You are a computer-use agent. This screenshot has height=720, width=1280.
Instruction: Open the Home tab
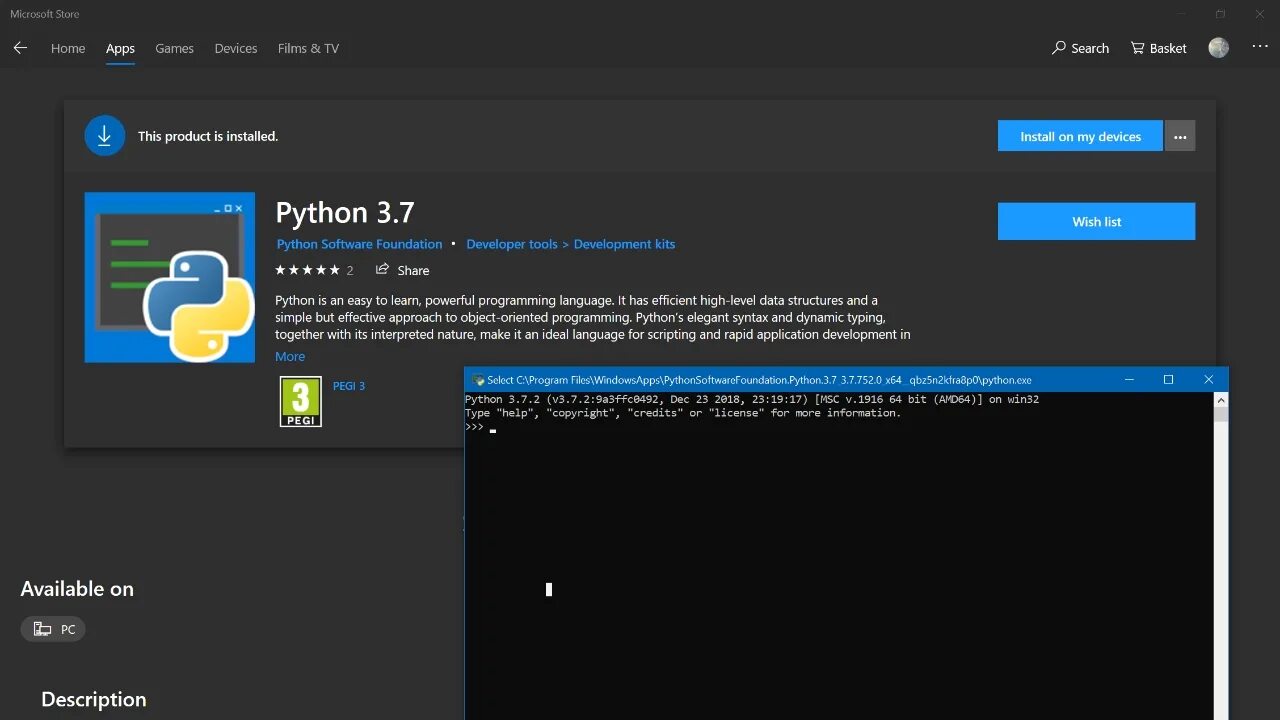[x=68, y=48]
